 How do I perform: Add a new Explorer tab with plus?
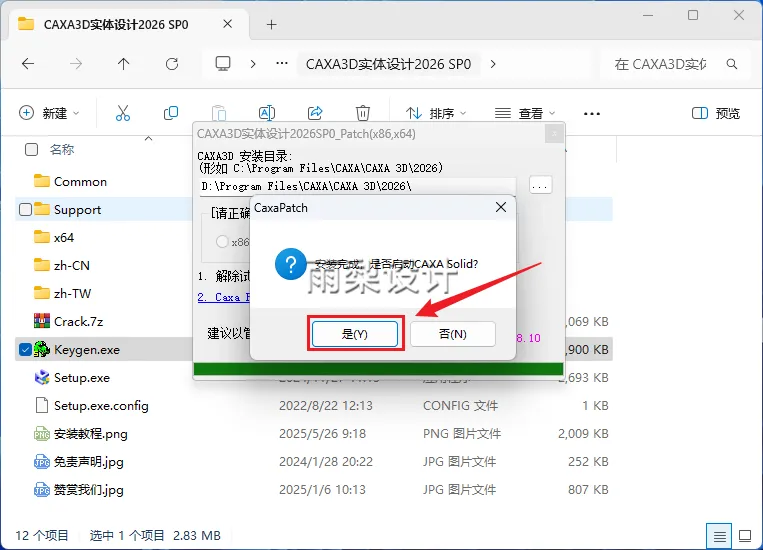tap(272, 24)
